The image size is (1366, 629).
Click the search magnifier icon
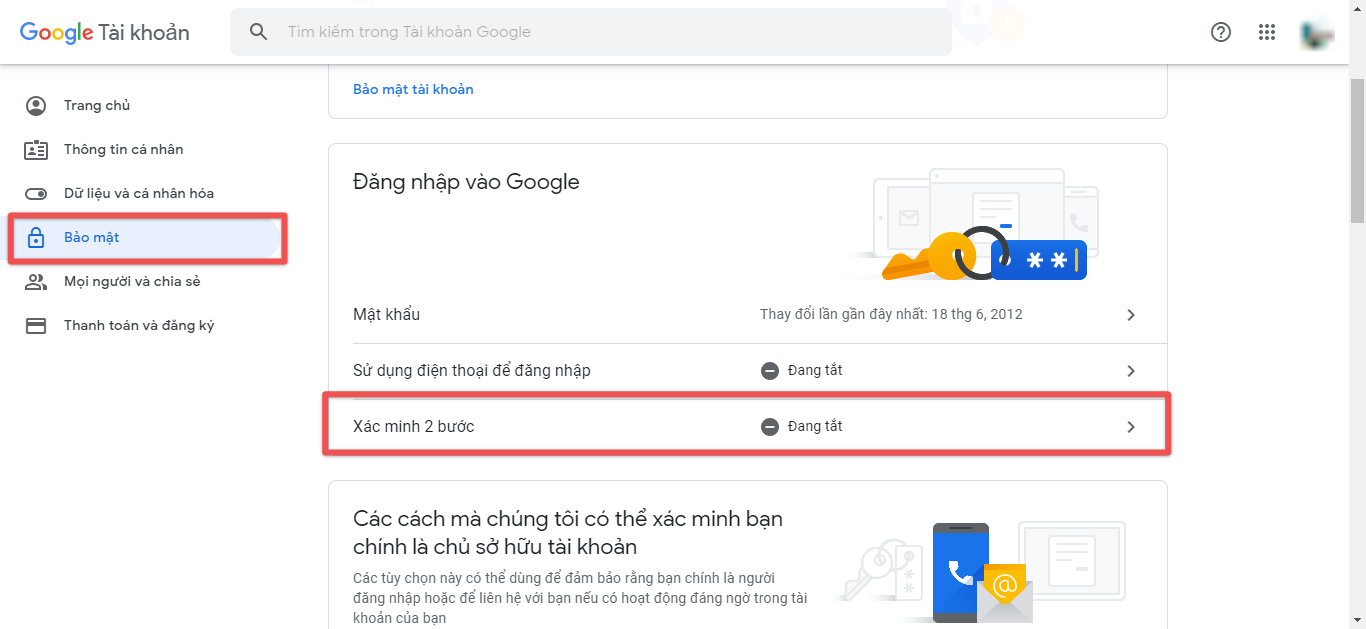point(259,32)
